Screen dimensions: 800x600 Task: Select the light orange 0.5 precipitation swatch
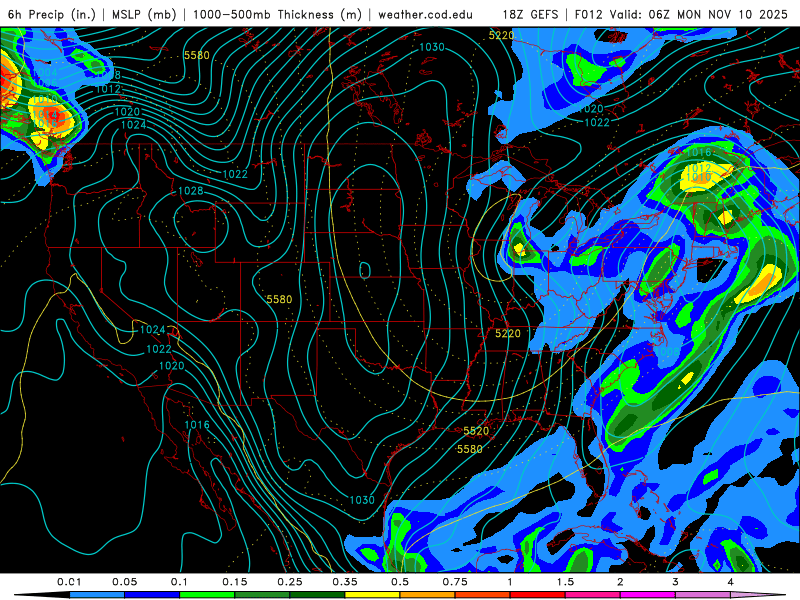428,595
